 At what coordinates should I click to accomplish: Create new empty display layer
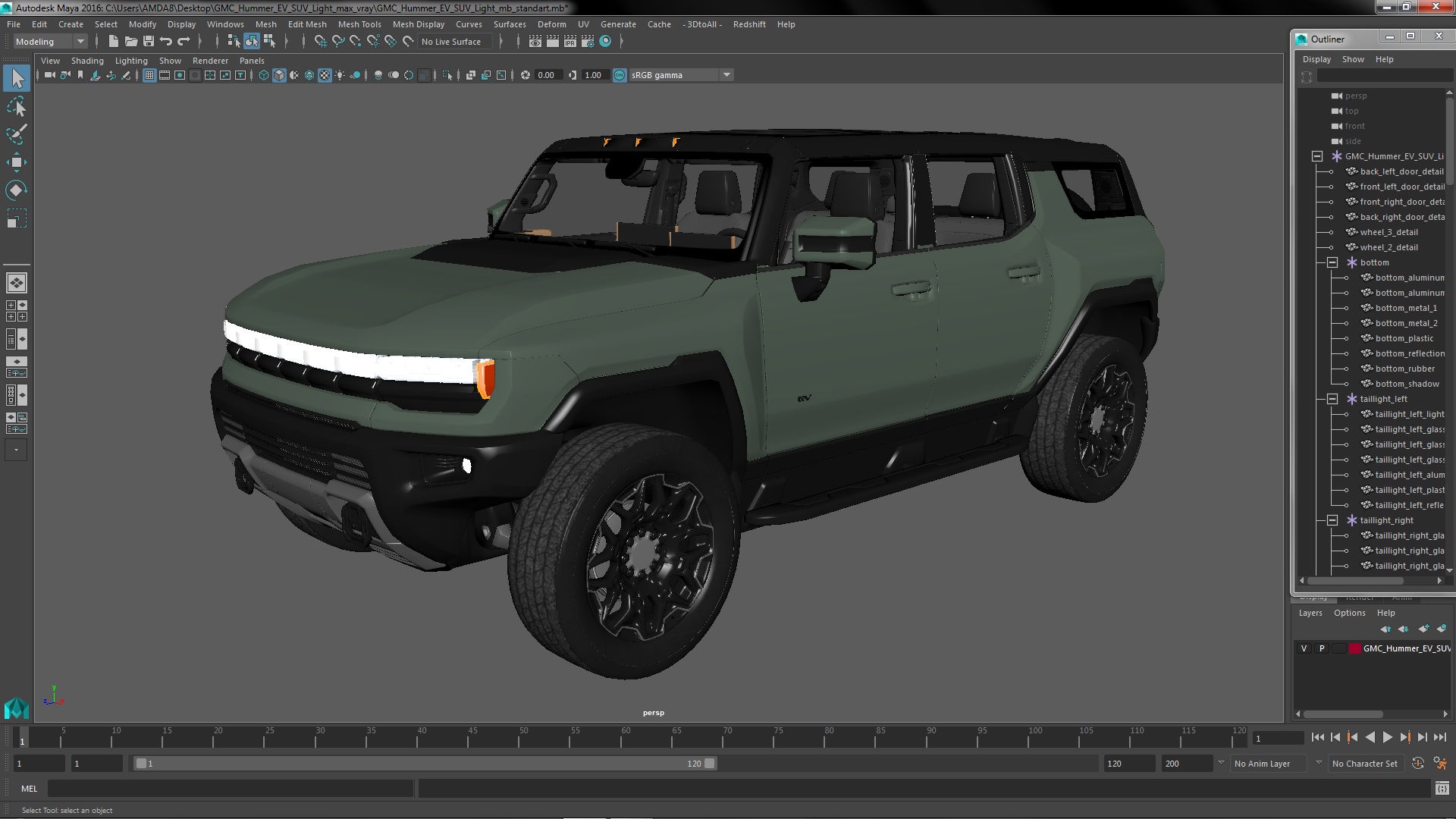(x=1423, y=629)
